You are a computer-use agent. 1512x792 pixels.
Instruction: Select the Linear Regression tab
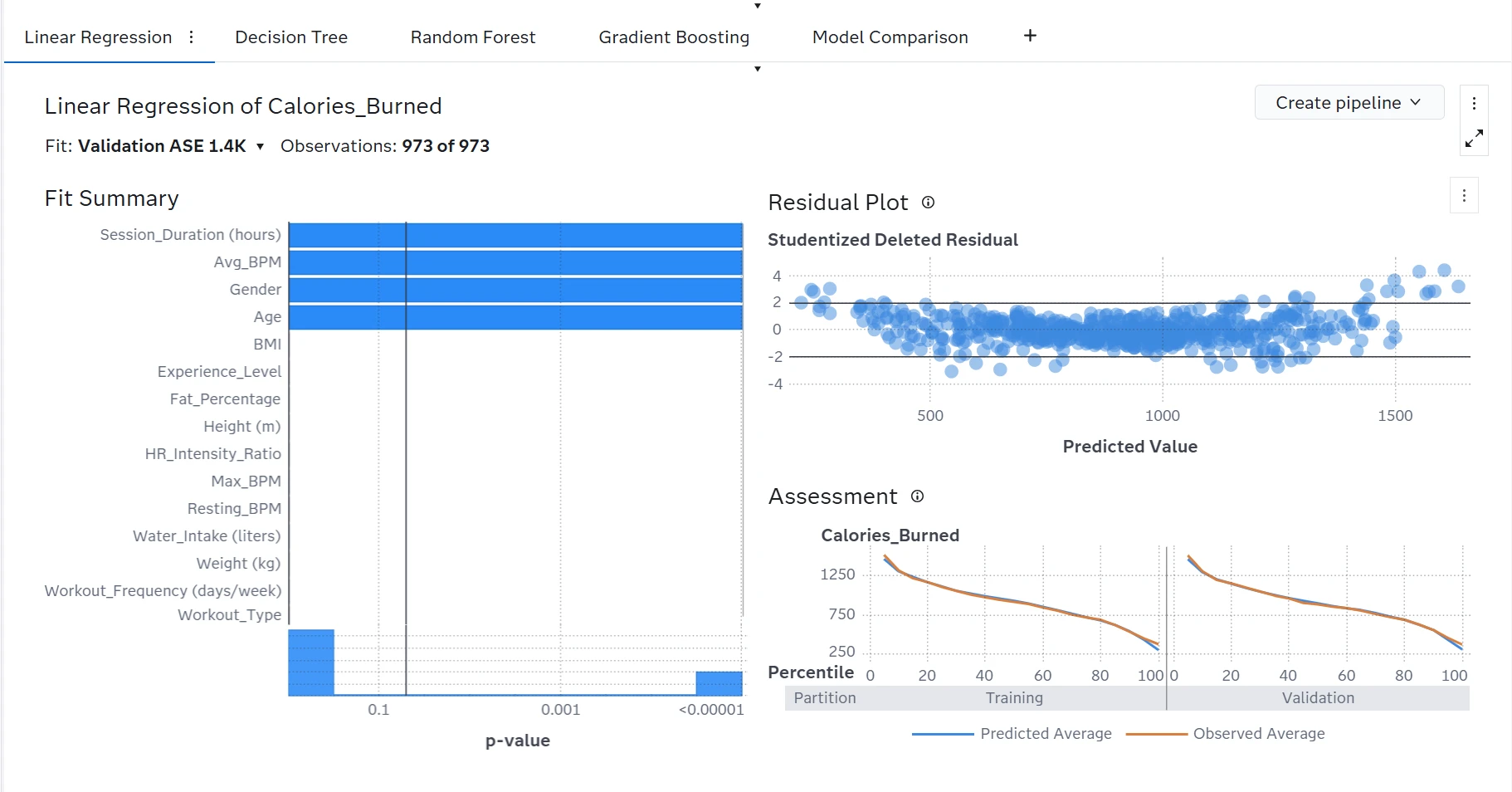(98, 37)
